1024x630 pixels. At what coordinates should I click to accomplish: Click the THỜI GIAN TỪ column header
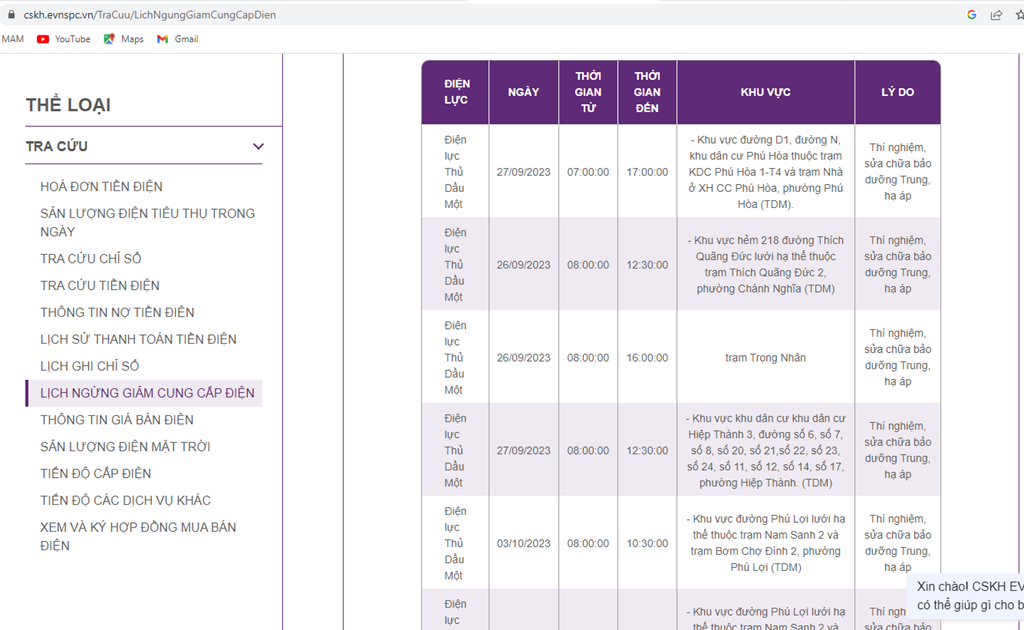click(x=588, y=92)
